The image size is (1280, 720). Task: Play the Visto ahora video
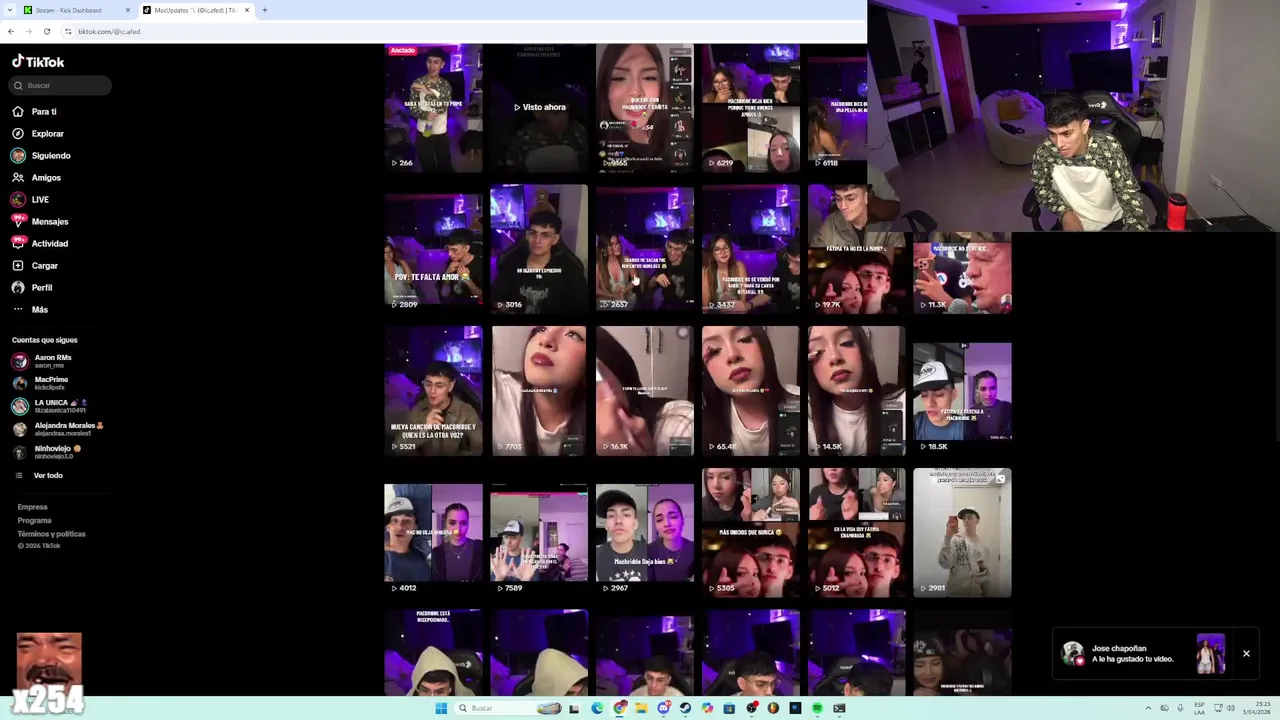pos(539,108)
